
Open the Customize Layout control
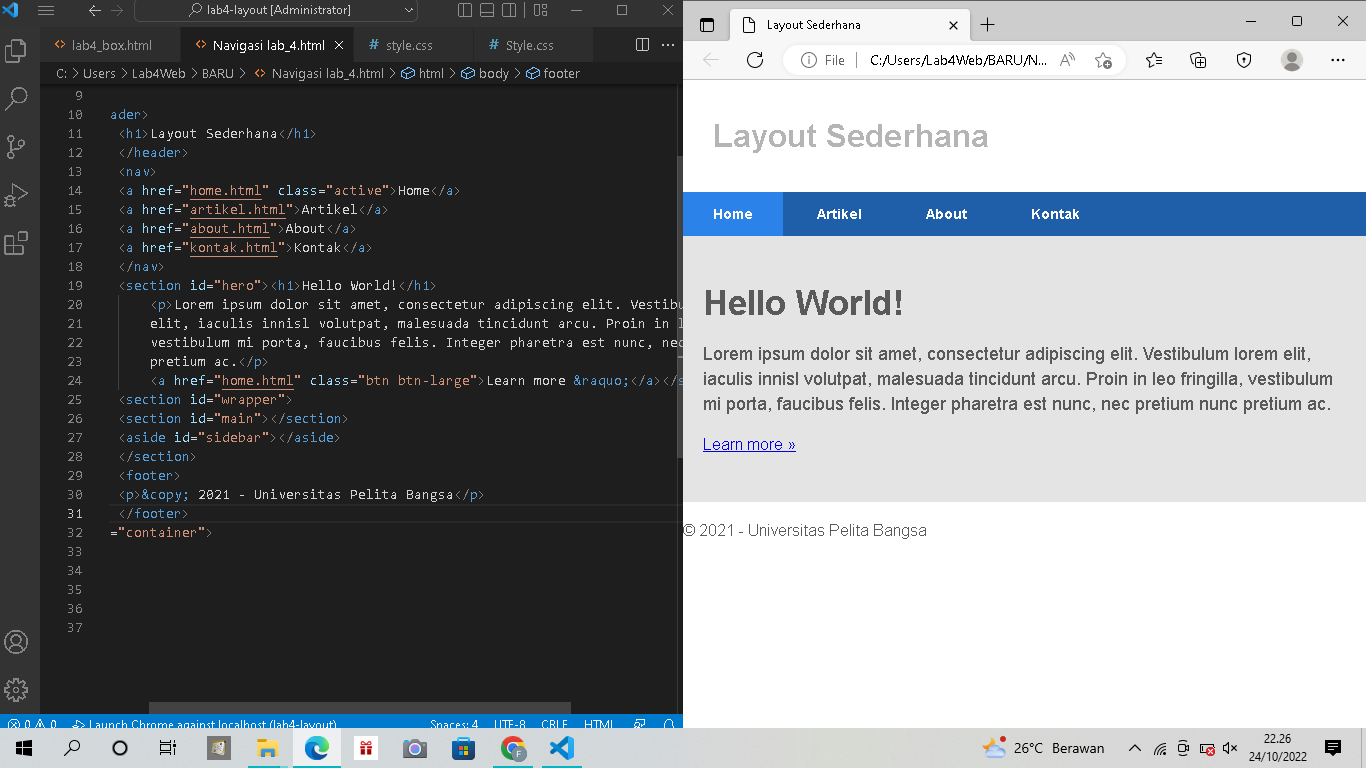click(541, 9)
